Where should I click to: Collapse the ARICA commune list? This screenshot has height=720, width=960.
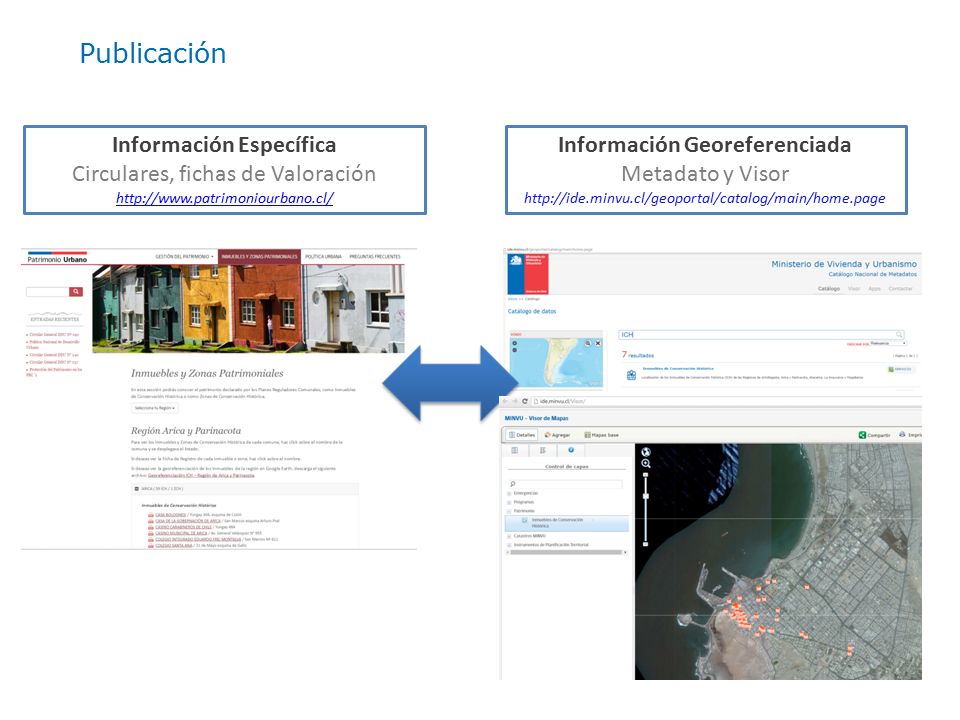pyautogui.click(x=137, y=489)
